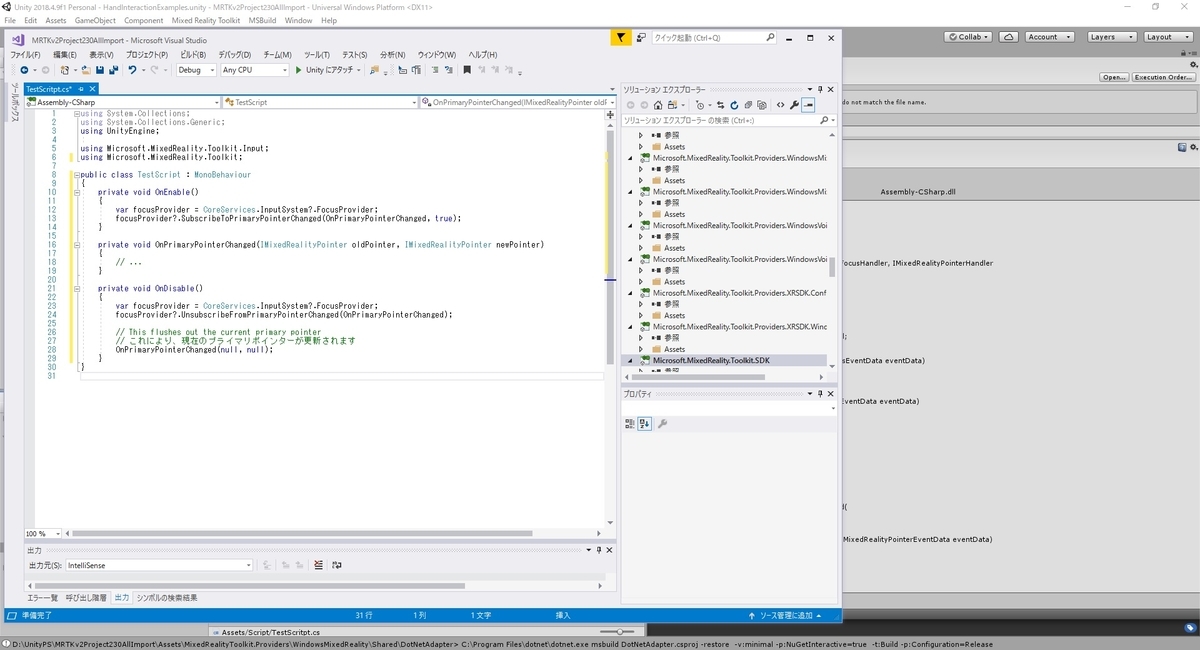Open the Any CPU platform dropdown
This screenshot has height=650, width=1200.
click(x=255, y=70)
